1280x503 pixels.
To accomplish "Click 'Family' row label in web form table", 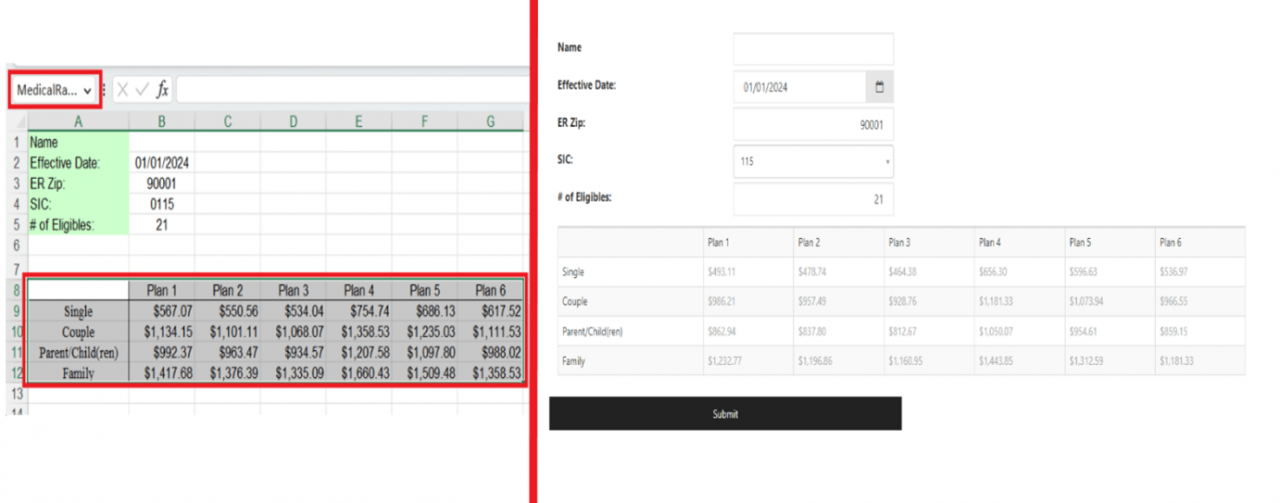I will coord(574,361).
